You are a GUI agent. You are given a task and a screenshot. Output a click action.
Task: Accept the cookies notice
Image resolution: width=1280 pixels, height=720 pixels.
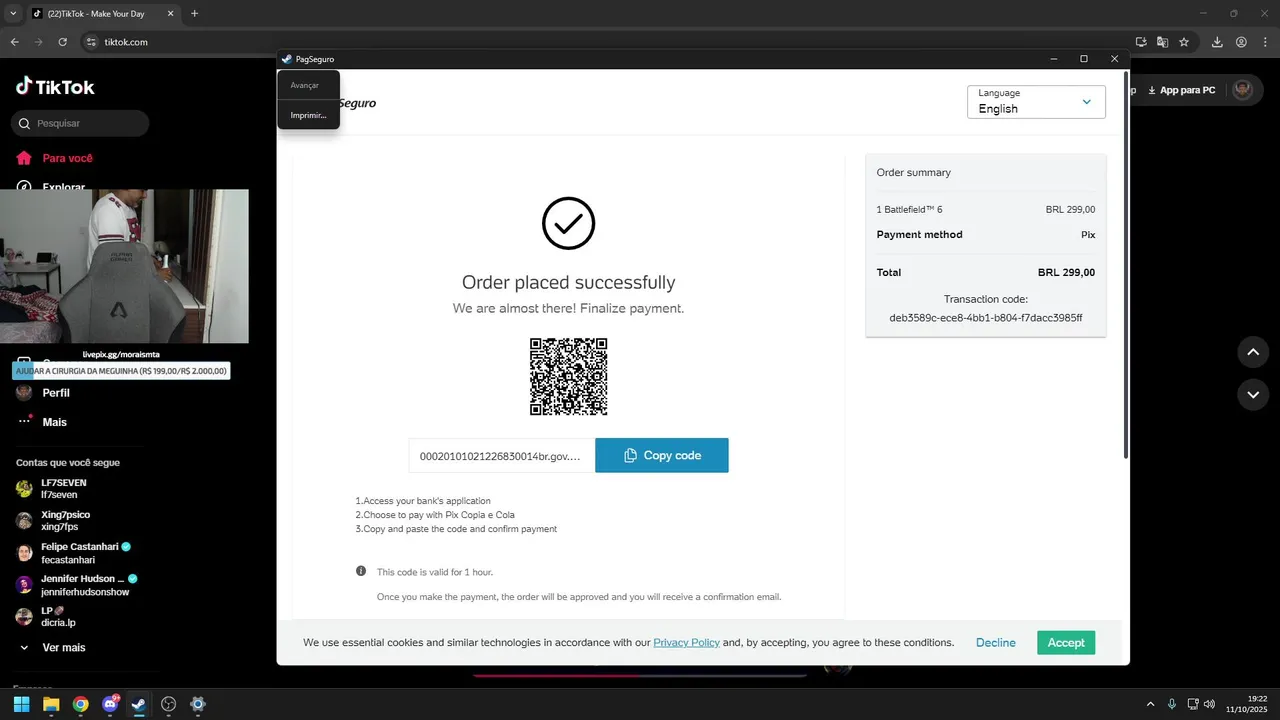(1066, 643)
